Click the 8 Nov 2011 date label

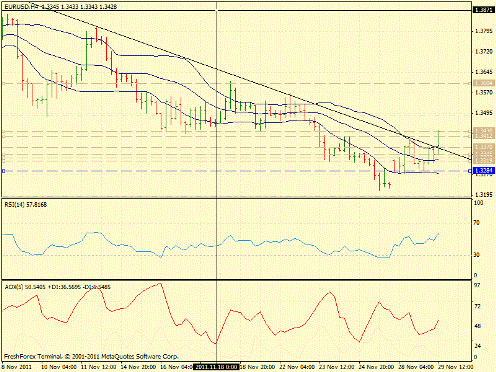tap(17, 367)
